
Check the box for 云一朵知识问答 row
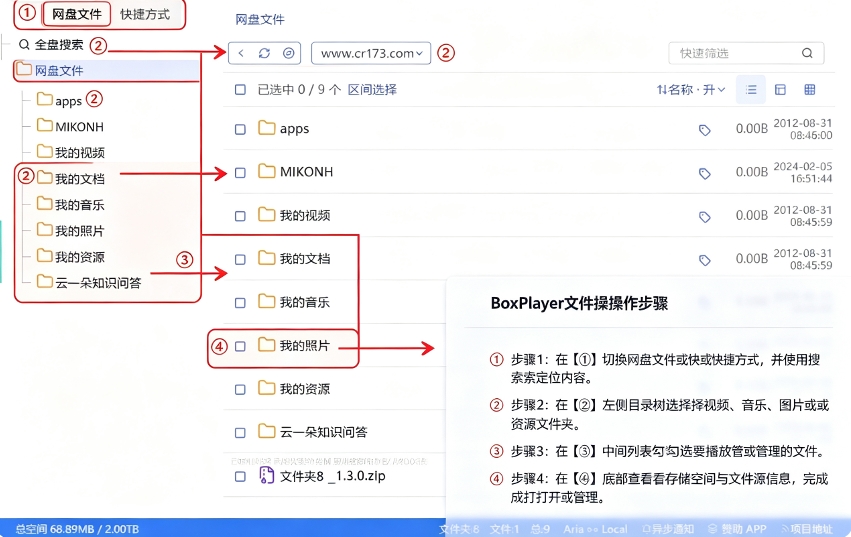240,433
